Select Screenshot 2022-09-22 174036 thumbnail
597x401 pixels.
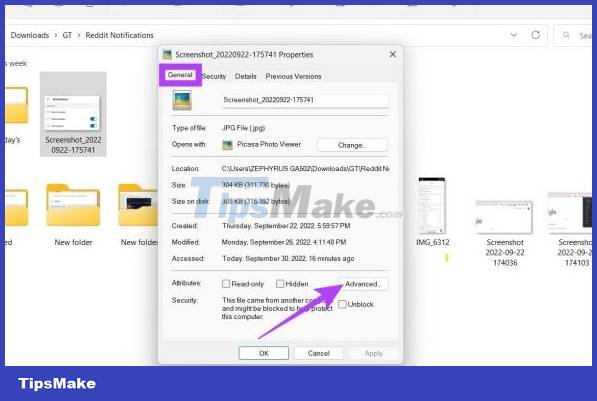pos(504,217)
